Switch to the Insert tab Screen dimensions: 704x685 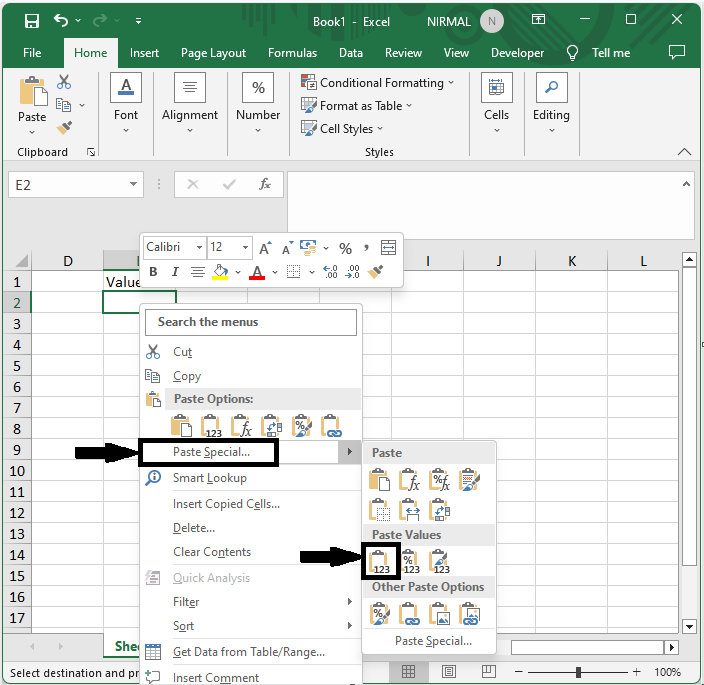click(144, 53)
